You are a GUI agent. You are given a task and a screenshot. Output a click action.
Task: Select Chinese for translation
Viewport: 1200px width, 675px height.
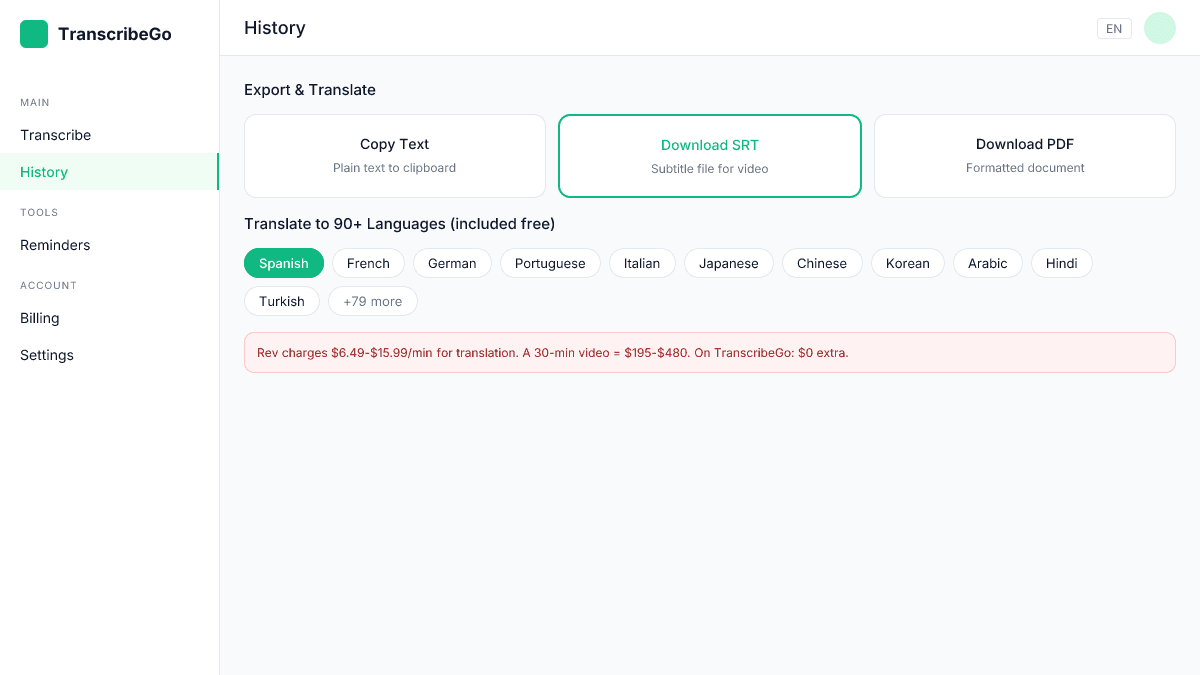pyautogui.click(x=822, y=263)
